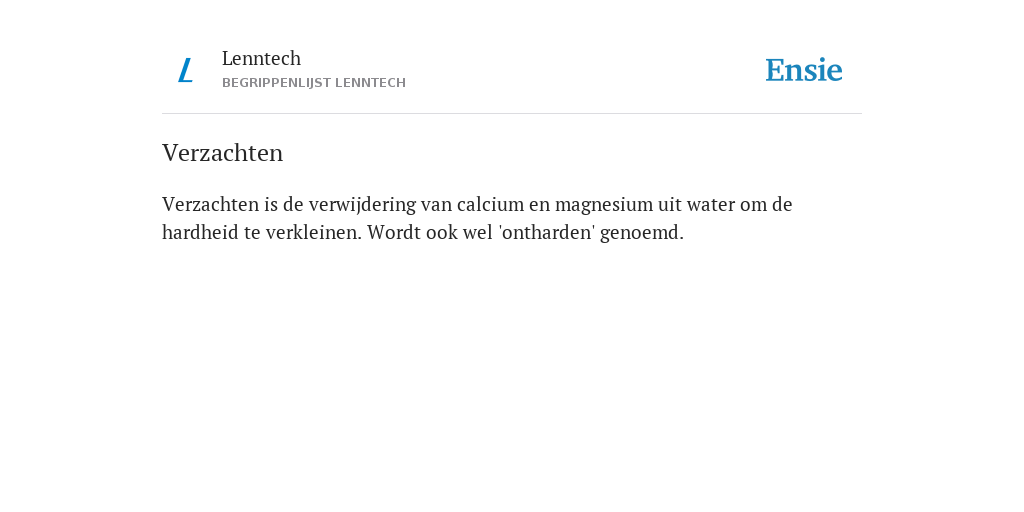1024x512 pixels.
Task: Select the BEGRIPPENLIJST LENNTECH subtitle
Action: [314, 83]
